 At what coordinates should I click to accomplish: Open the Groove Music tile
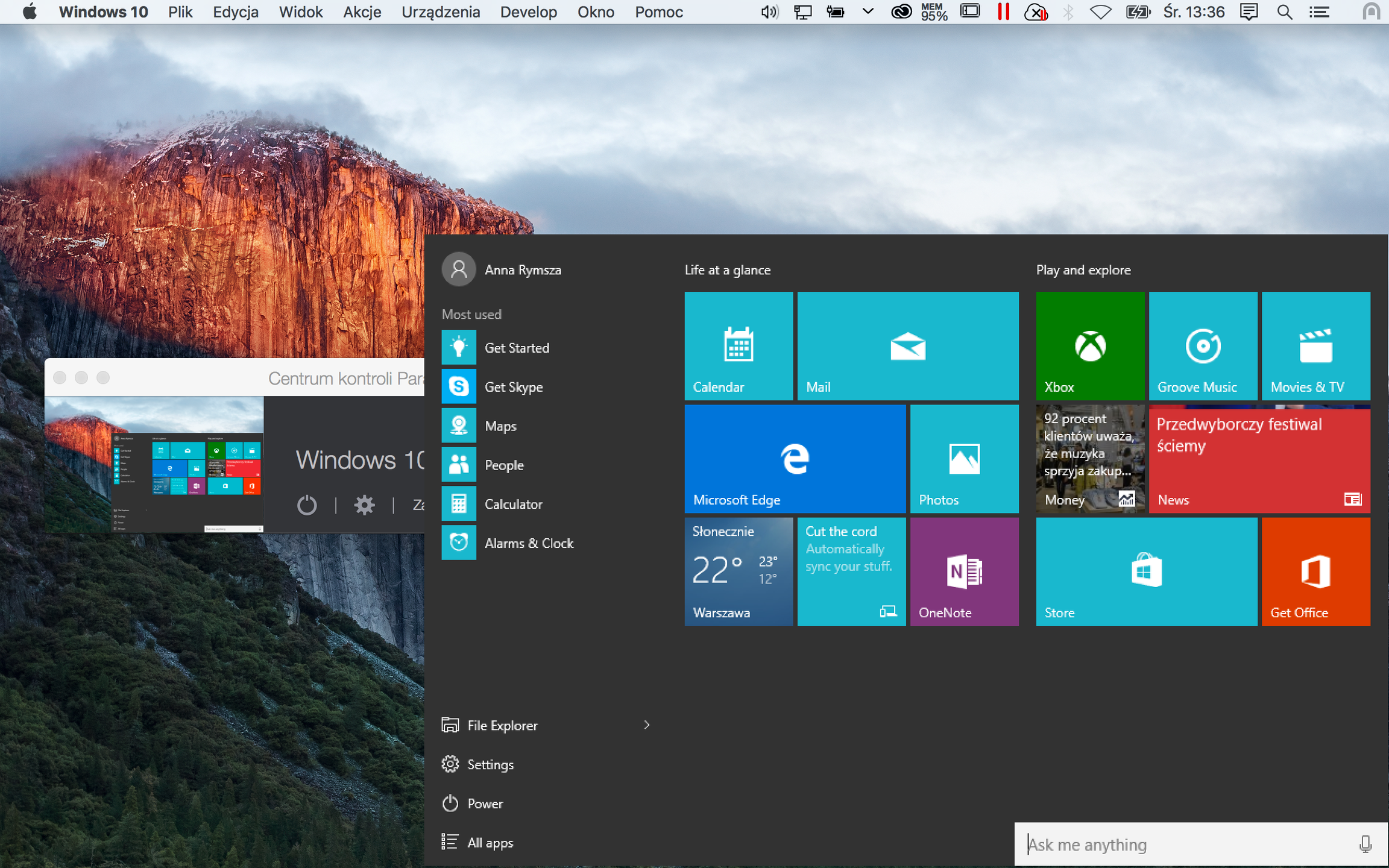click(1202, 345)
